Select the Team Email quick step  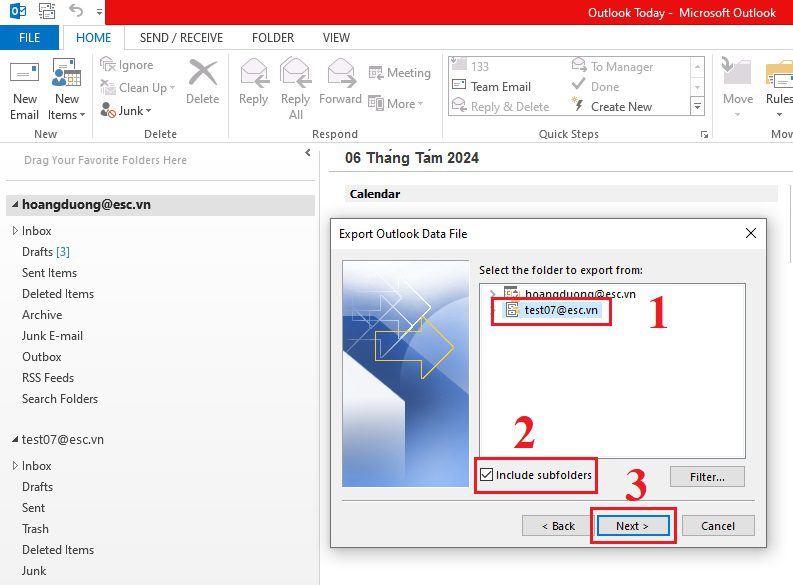click(x=491, y=86)
